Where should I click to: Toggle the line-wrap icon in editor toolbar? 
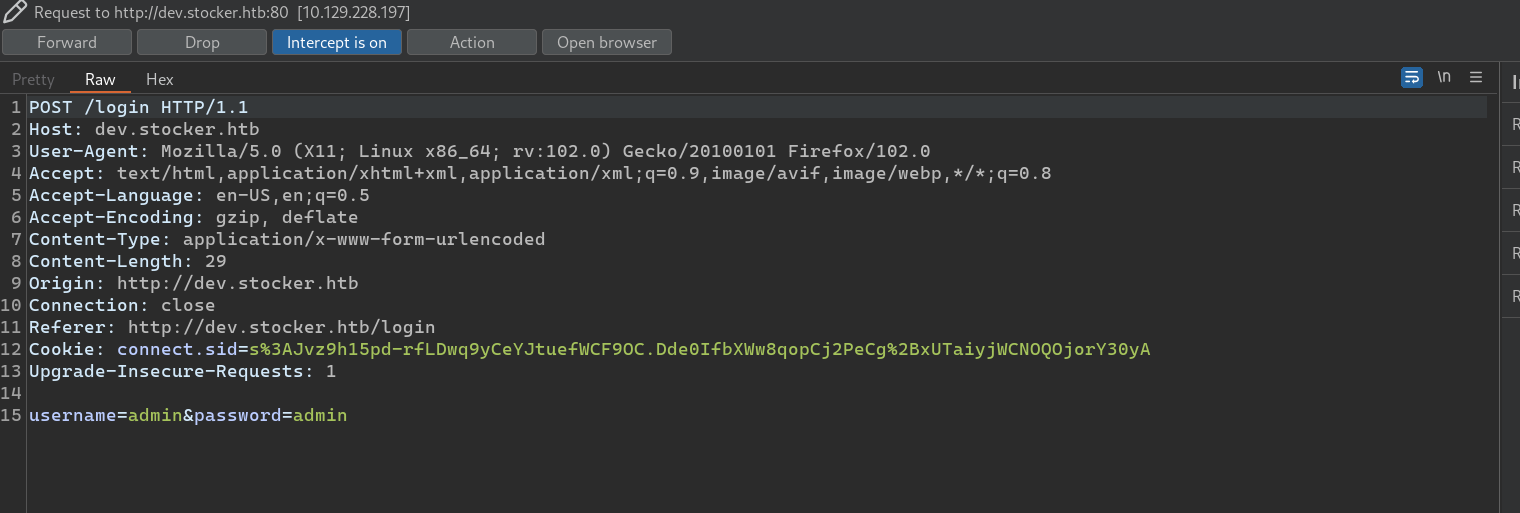[x=1412, y=78]
